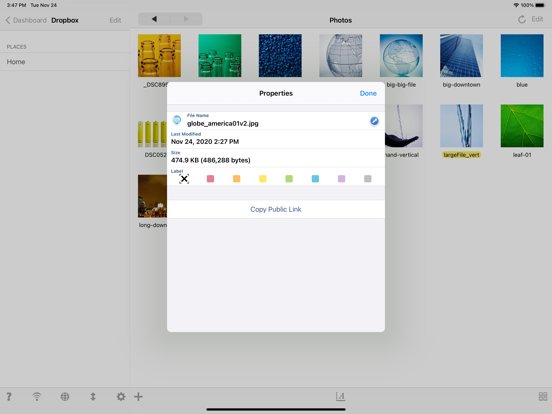Viewport: 552px width, 414px height.
Task: Click the size text 474.9 KB
Action: (x=211, y=161)
